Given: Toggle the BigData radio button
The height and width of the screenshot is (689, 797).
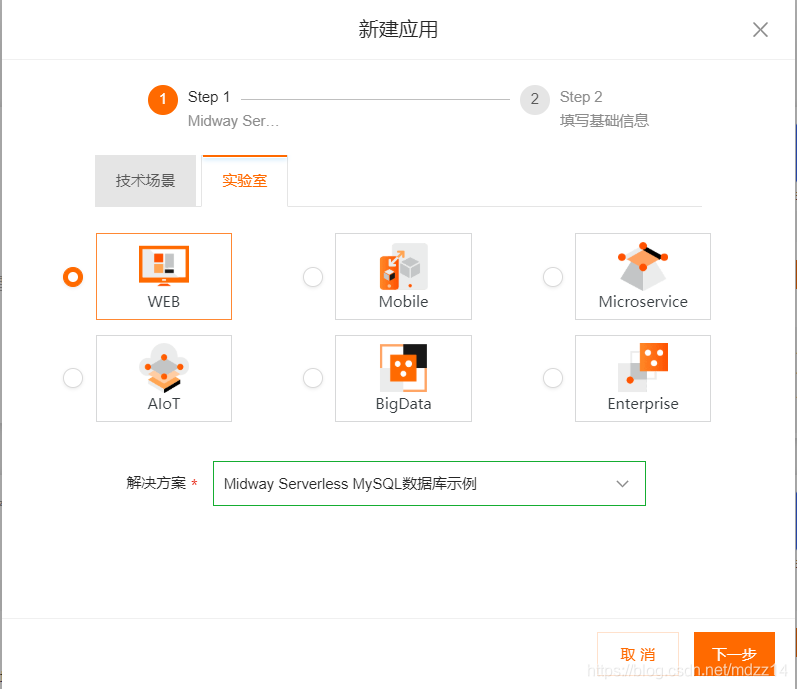Looking at the screenshot, I should click(313, 378).
